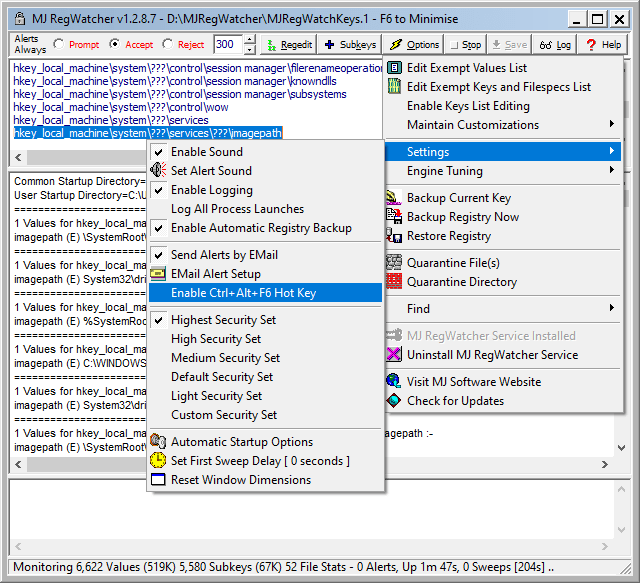Click the Set Alert Sound speaker icon
640x583 pixels.
tap(158, 170)
